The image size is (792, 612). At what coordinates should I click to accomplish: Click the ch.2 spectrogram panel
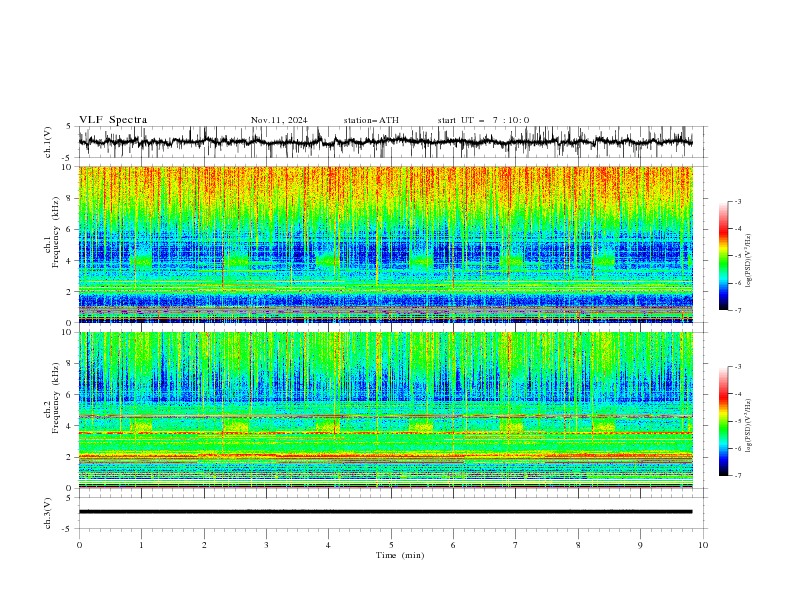pyautogui.click(x=385, y=410)
